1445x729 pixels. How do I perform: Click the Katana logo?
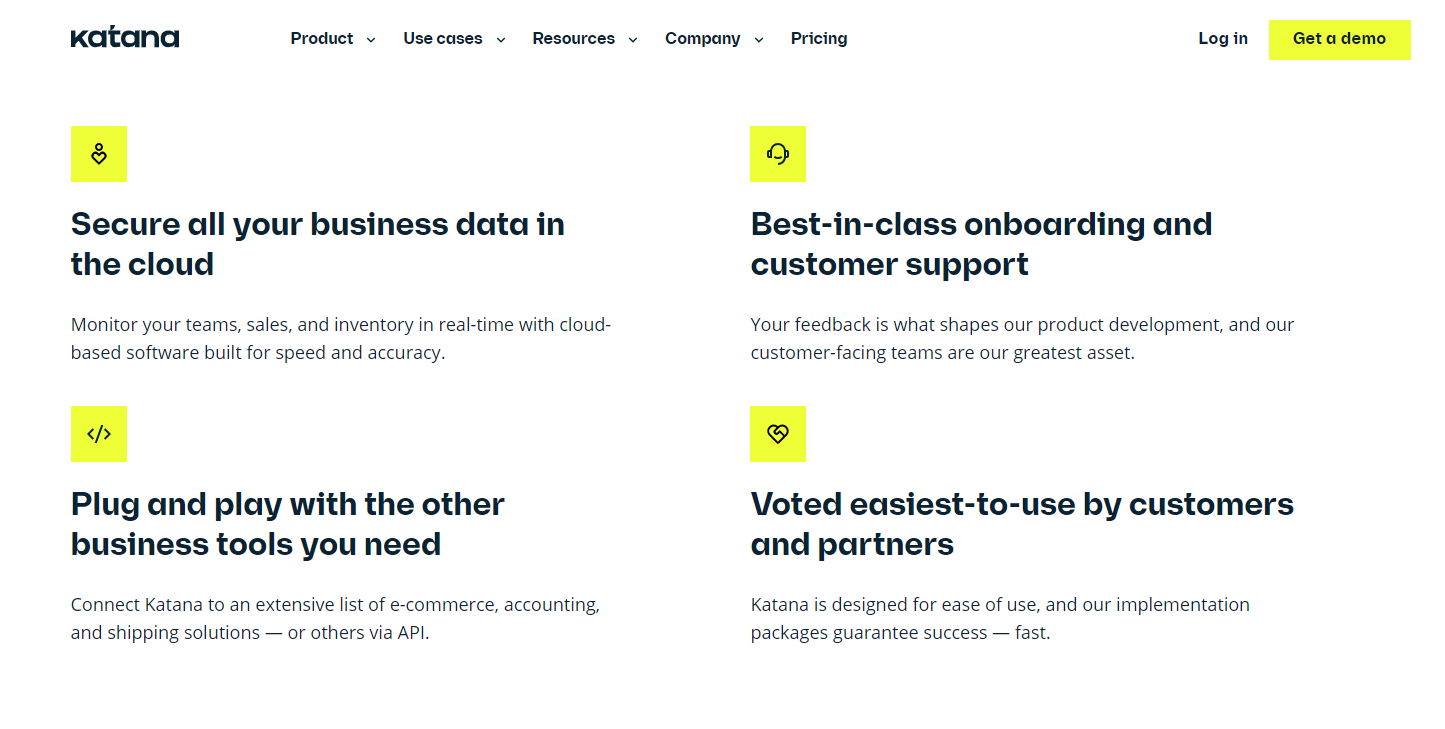[125, 39]
